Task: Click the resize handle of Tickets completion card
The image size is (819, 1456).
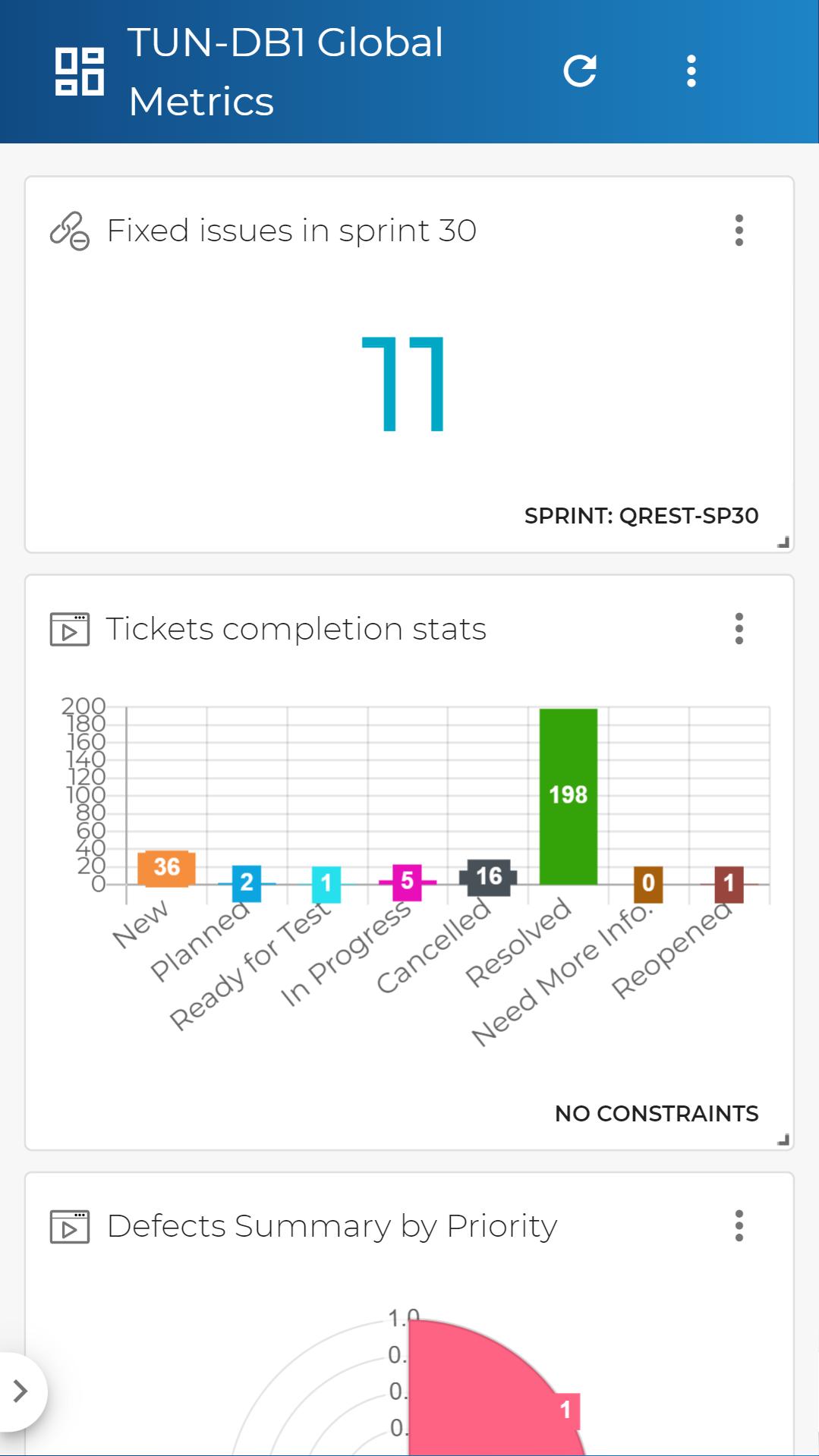Action: click(783, 1139)
